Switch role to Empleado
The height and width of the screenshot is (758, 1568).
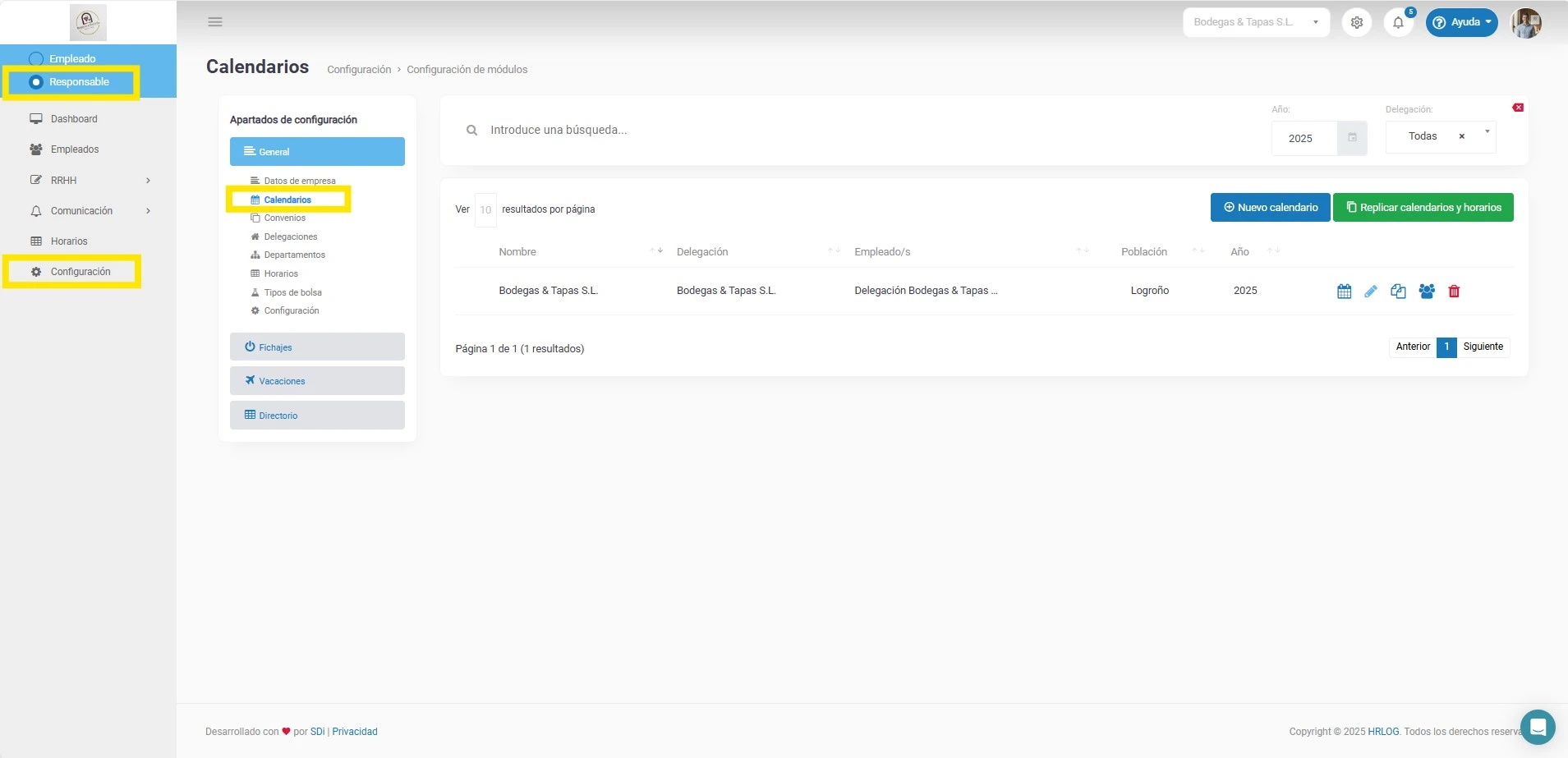[72, 58]
